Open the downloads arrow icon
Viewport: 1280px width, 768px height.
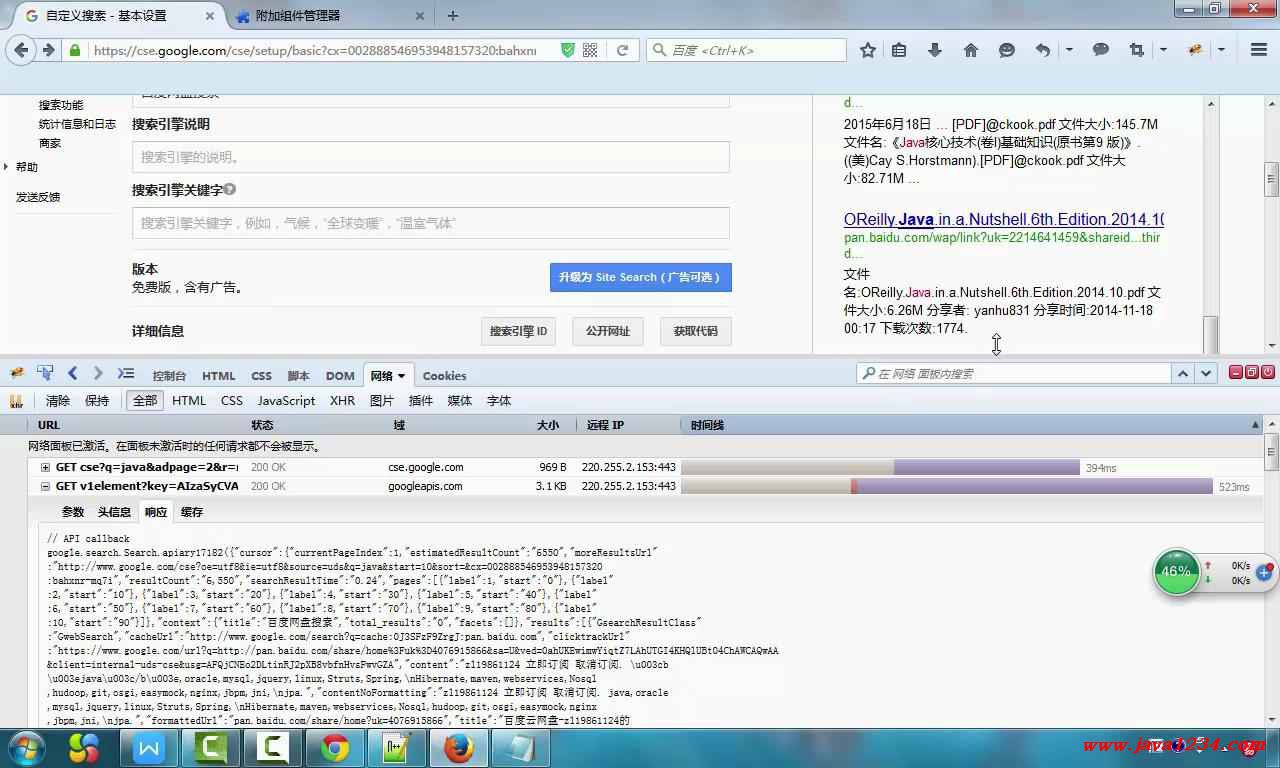tap(935, 50)
